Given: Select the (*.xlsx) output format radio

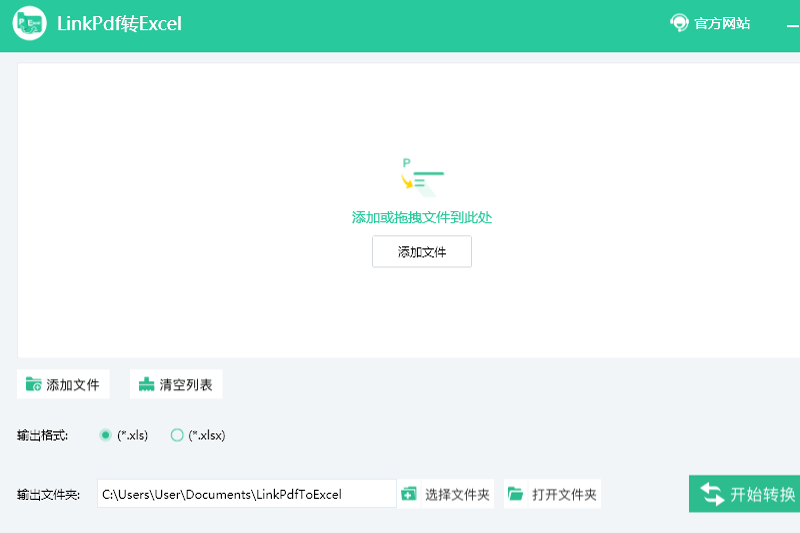Looking at the screenshot, I should [177, 435].
